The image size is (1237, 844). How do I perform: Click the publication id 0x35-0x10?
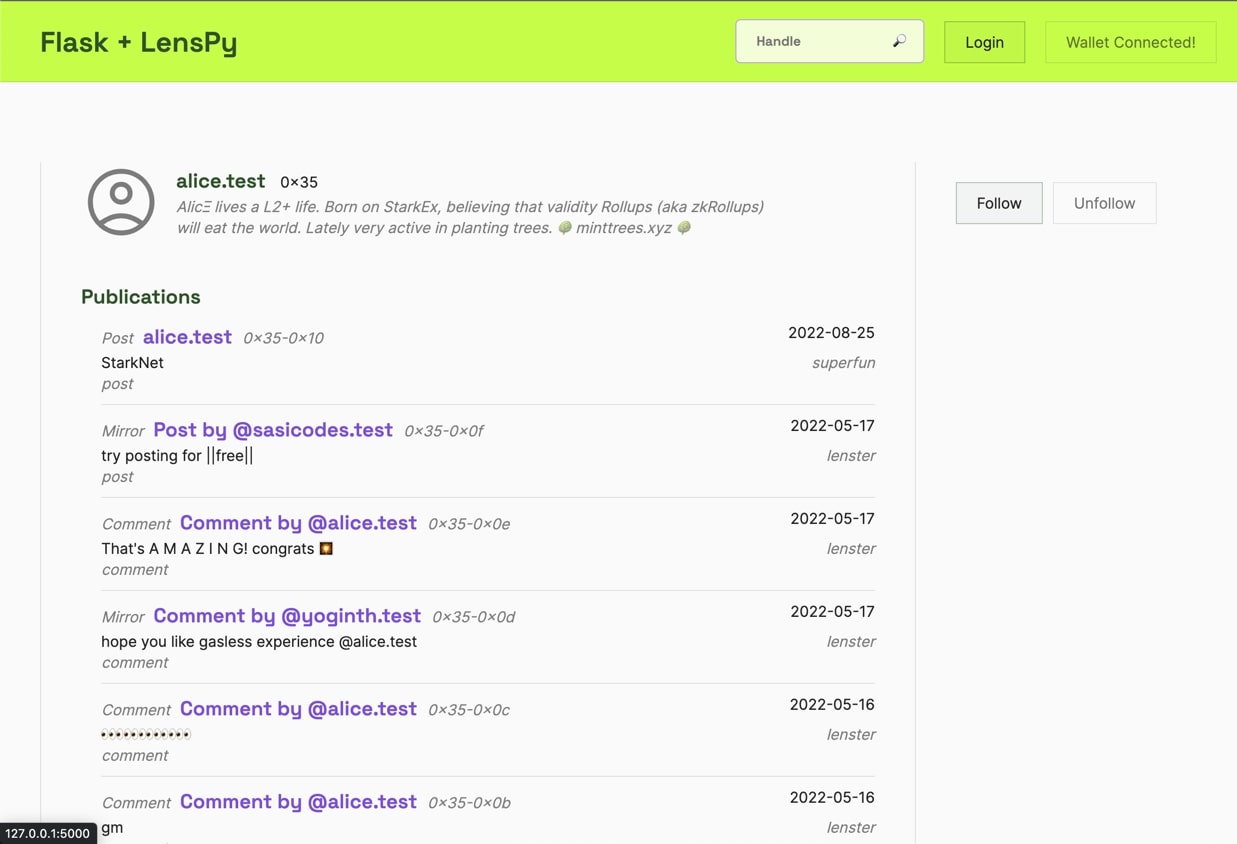point(283,338)
